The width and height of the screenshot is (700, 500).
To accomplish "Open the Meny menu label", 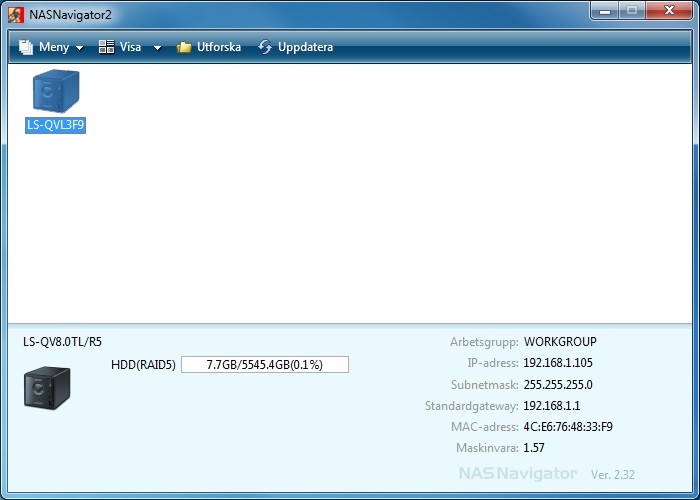I will click(x=54, y=47).
